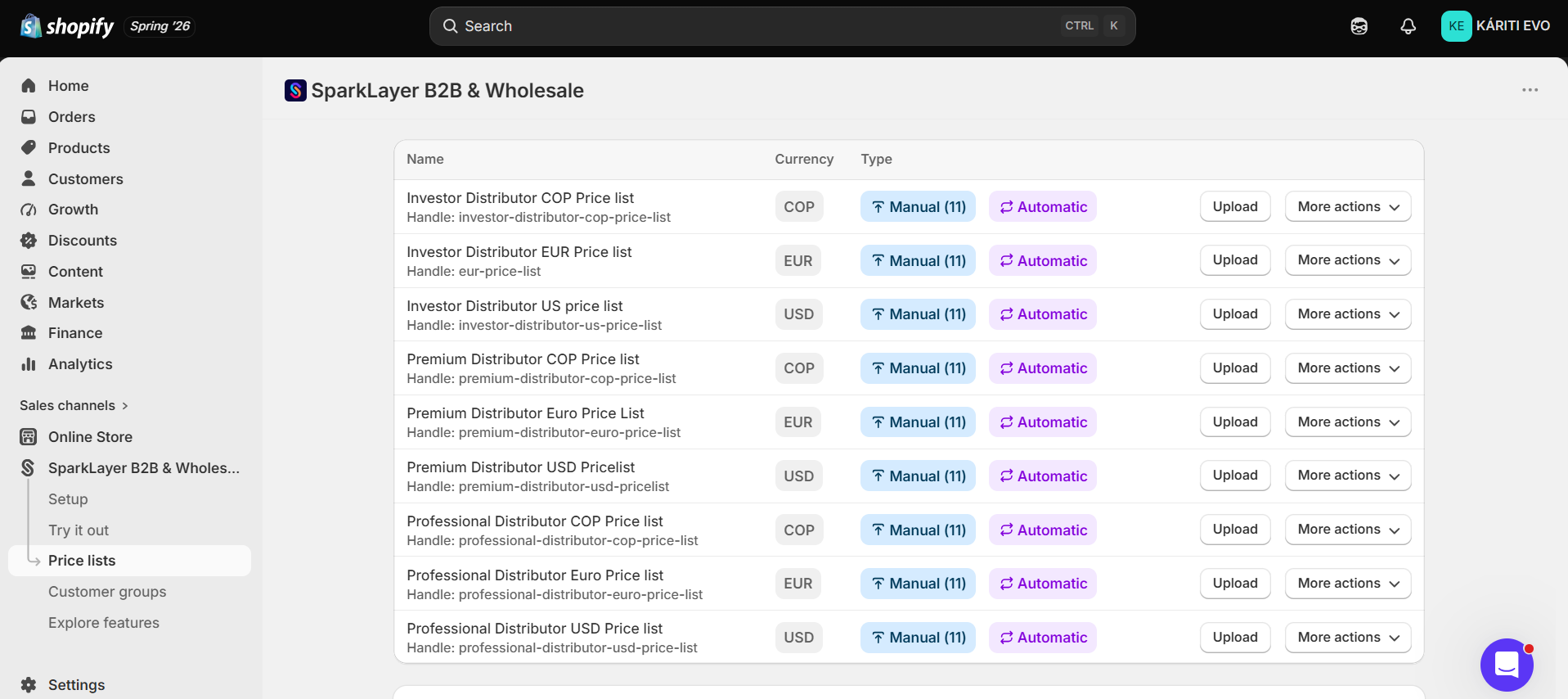Click the Customers person icon
1568x699 pixels.
(x=29, y=178)
